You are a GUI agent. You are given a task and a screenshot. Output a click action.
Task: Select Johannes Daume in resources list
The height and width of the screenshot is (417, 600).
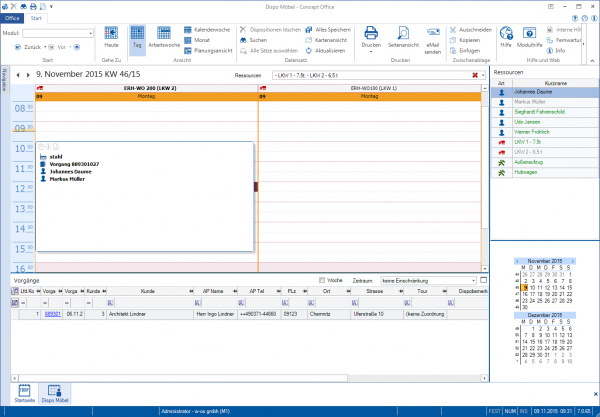pyautogui.click(x=532, y=92)
